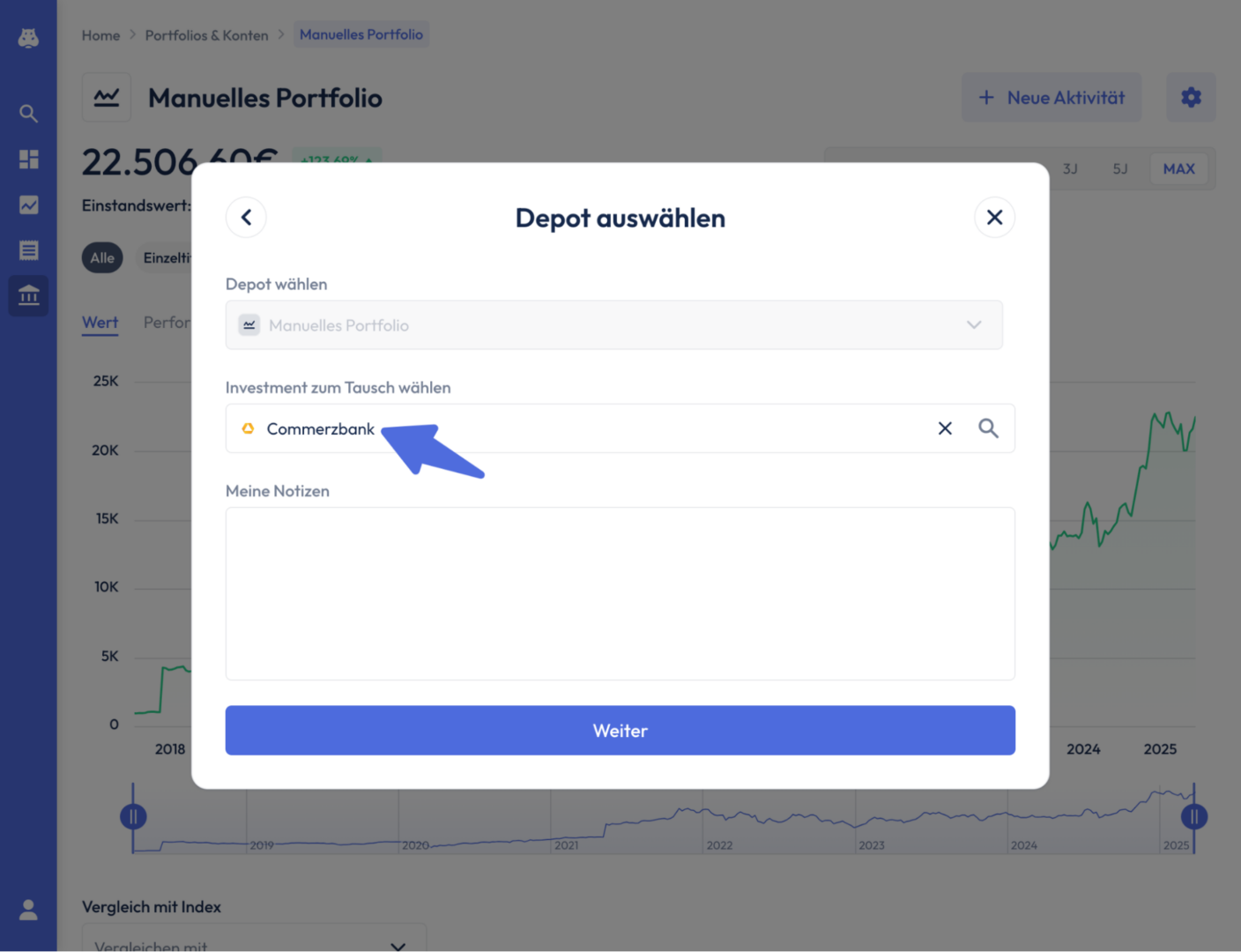Select the 5J time range
Screen dimensions: 1241x952
[x=1120, y=168]
